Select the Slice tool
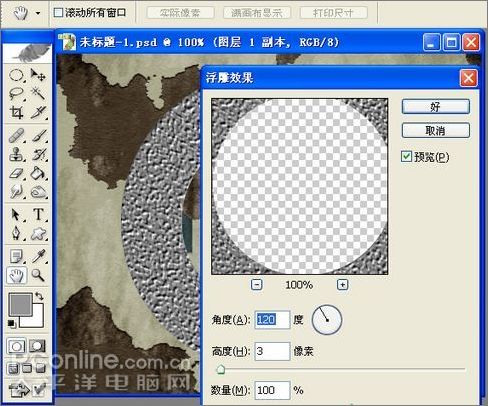Viewport: 488px width, 406px height. [x=38, y=113]
